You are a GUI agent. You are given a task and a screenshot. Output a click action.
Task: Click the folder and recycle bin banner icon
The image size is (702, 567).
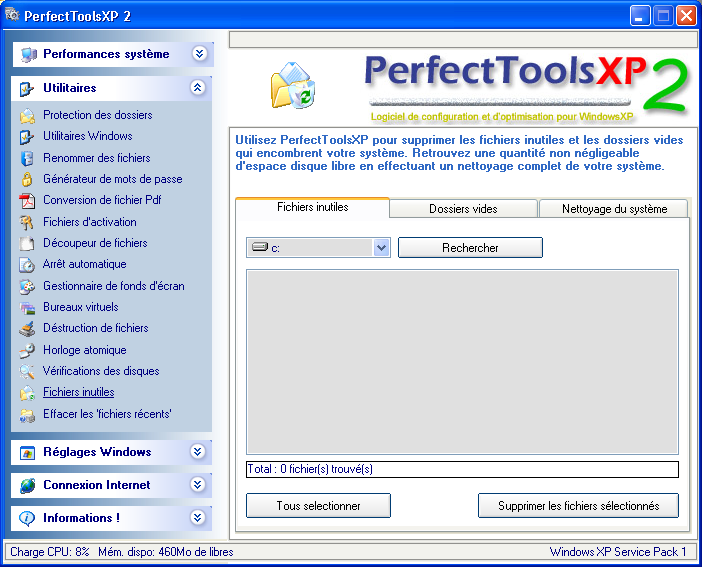[x=293, y=86]
